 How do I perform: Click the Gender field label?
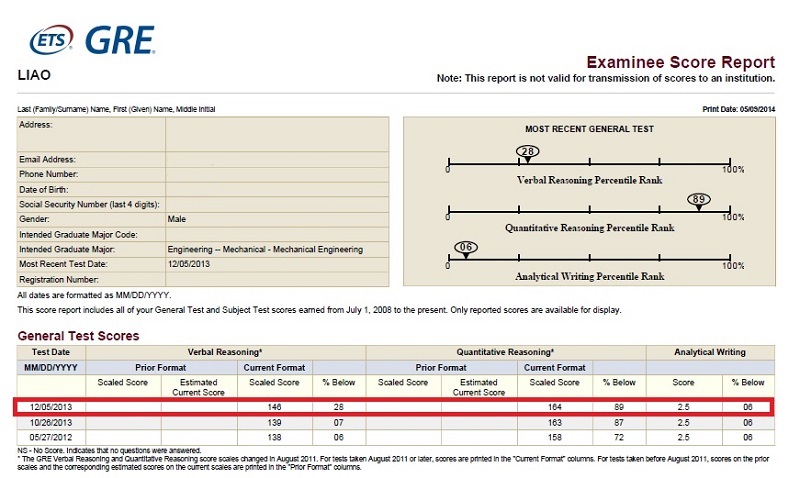point(34,219)
